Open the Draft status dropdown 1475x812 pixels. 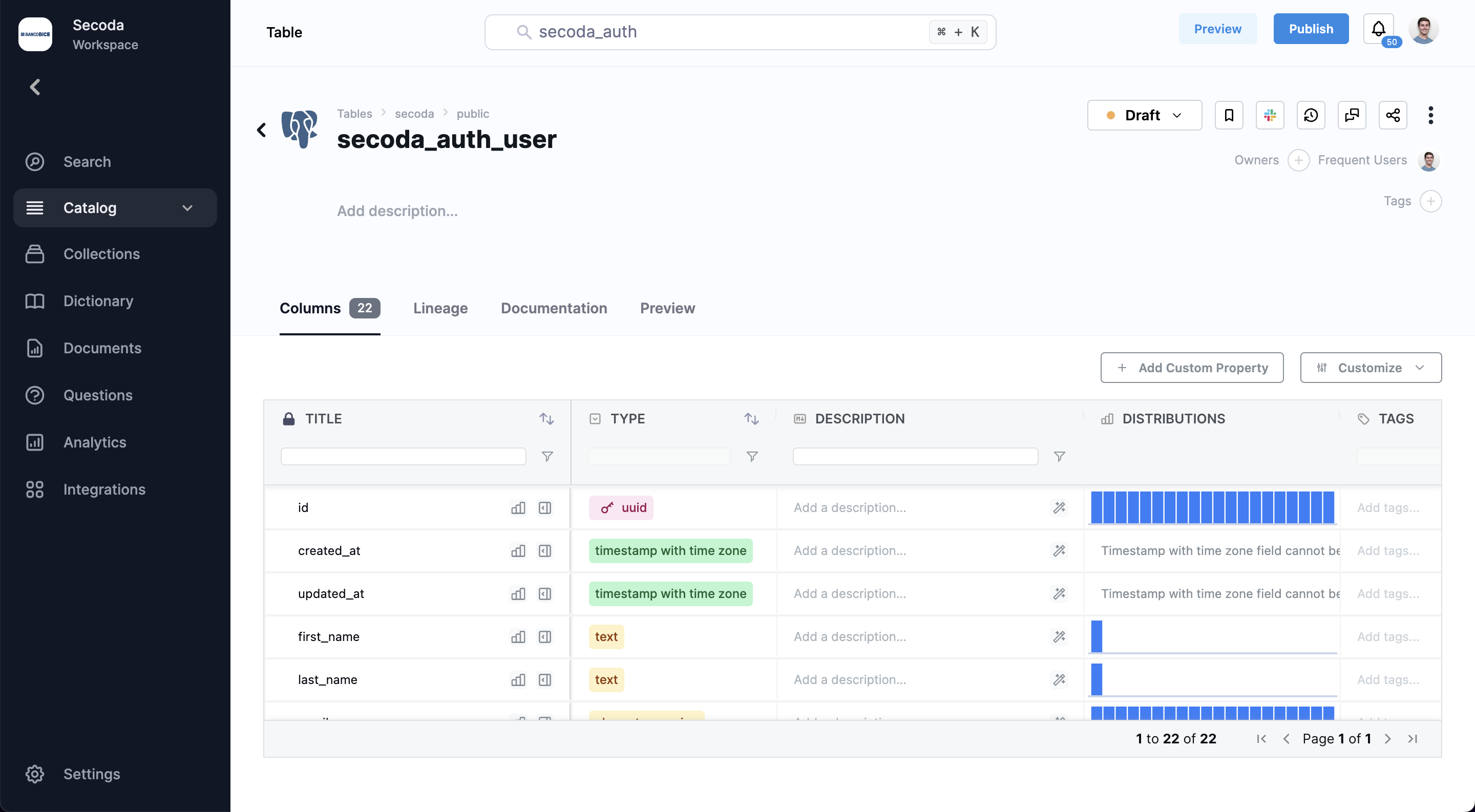click(1145, 115)
